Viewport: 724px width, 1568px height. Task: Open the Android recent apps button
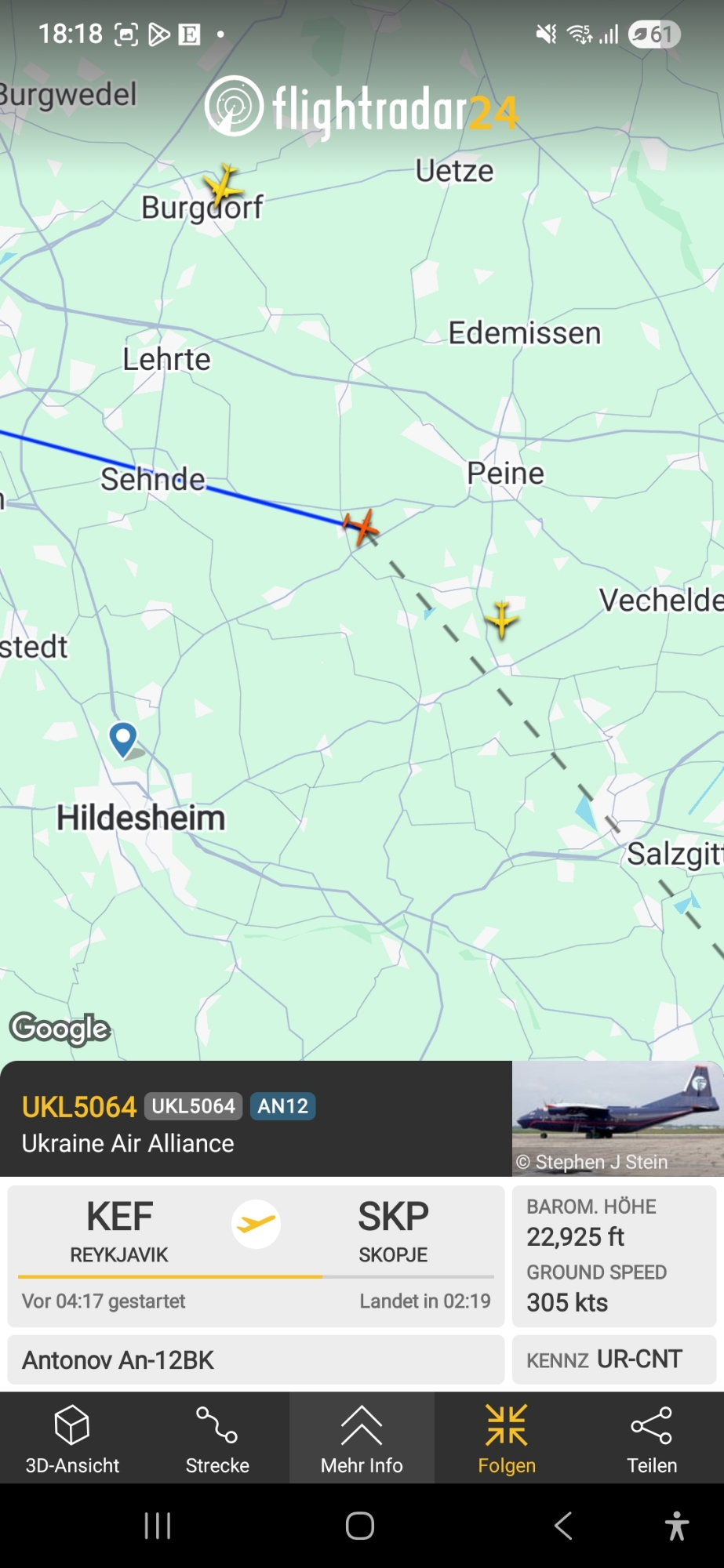157,1526
